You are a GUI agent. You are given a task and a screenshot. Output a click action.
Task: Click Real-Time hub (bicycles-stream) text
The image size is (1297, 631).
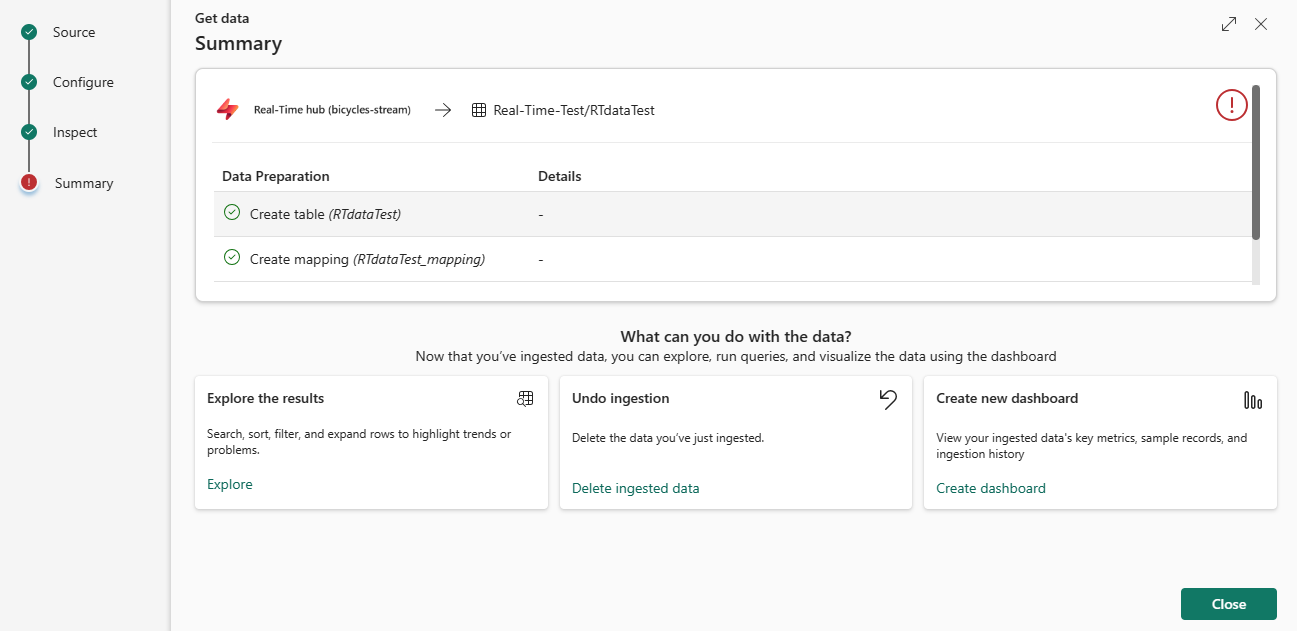(x=332, y=110)
